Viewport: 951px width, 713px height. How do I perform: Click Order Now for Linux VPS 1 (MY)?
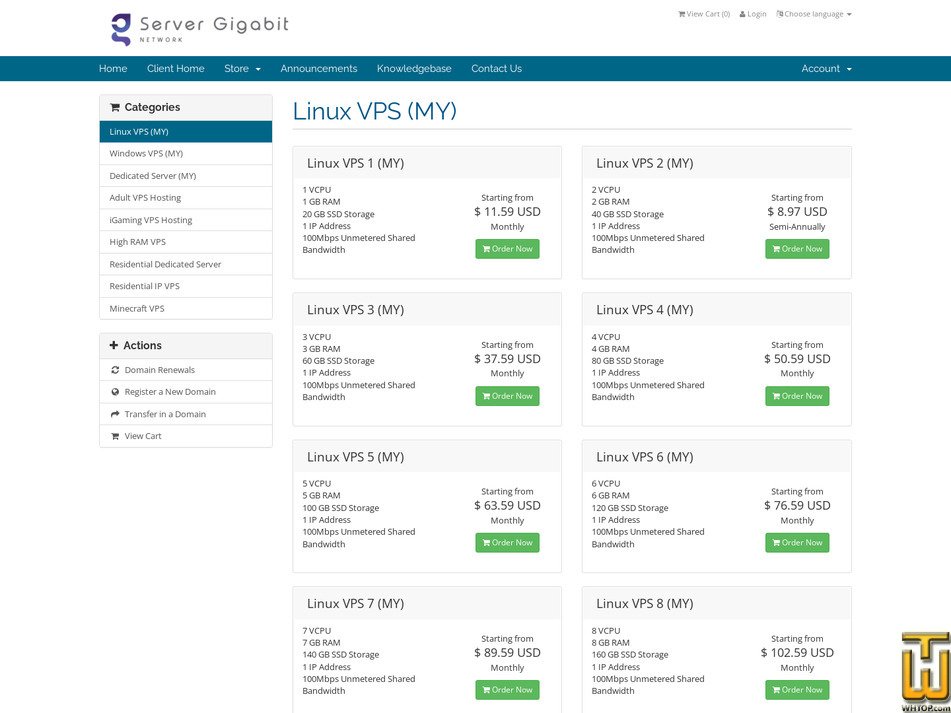[x=507, y=248]
